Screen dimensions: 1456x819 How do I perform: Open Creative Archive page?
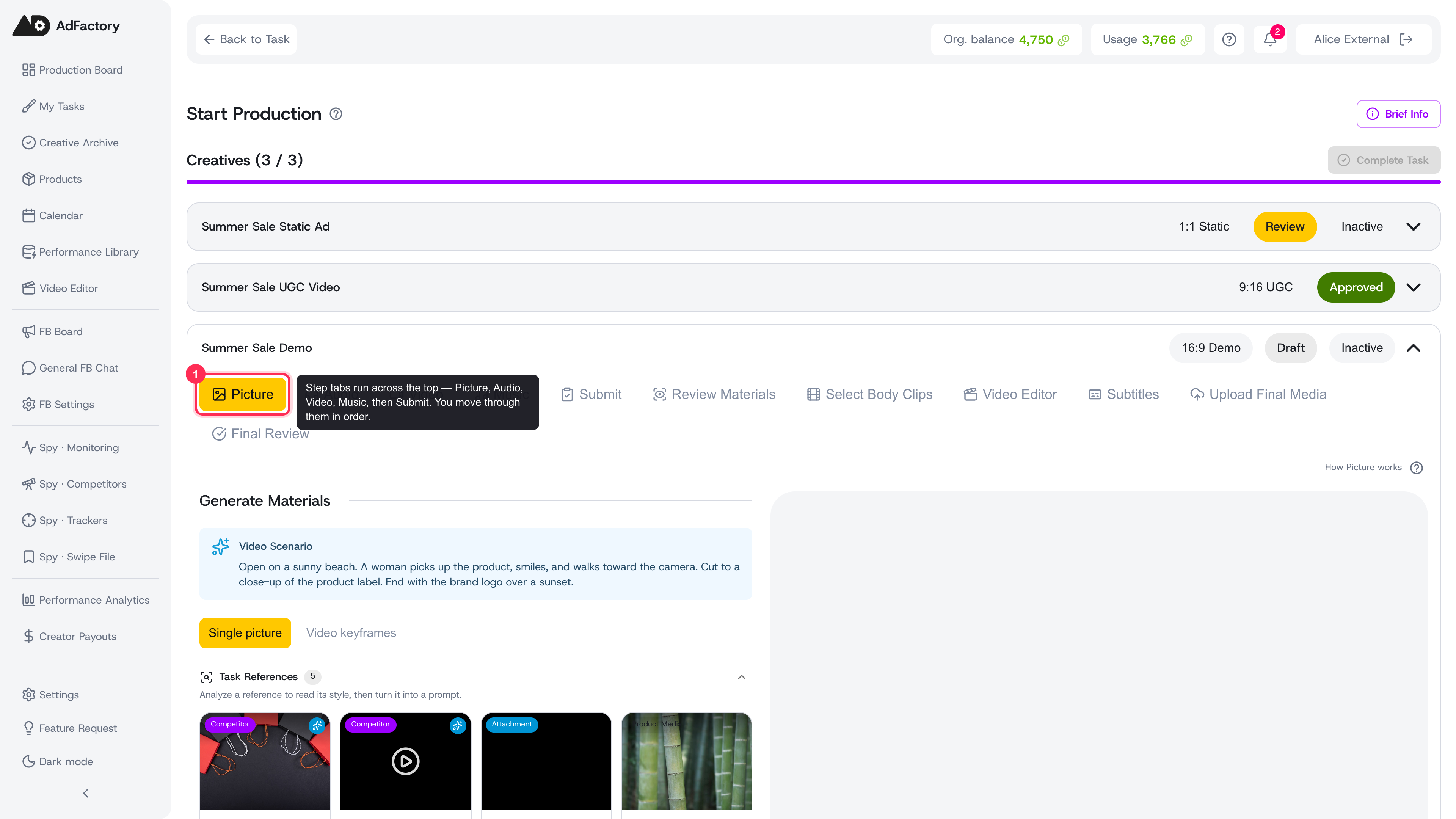[x=70, y=143]
